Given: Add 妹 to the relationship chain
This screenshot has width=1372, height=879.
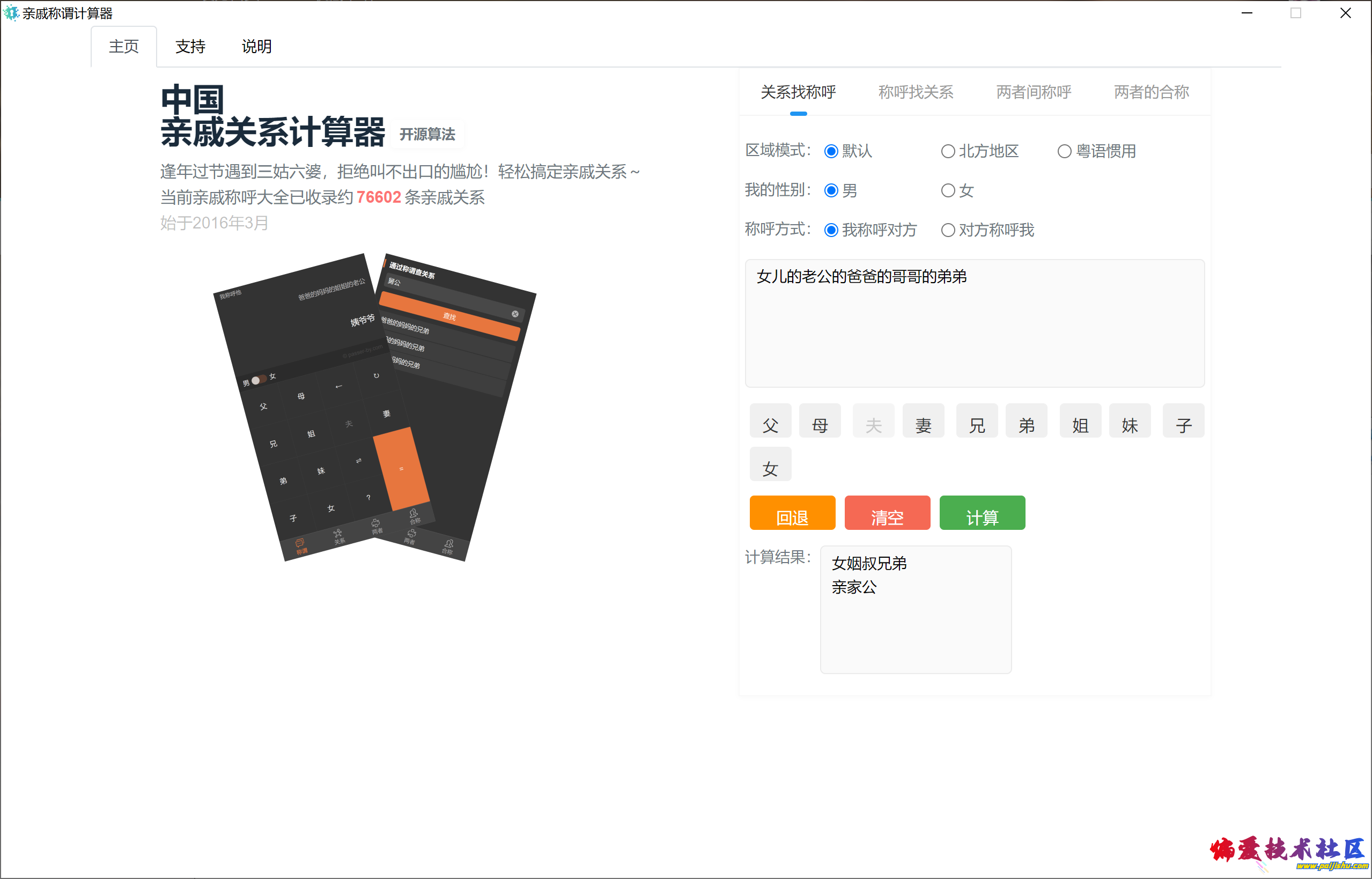Looking at the screenshot, I should point(1130,420).
